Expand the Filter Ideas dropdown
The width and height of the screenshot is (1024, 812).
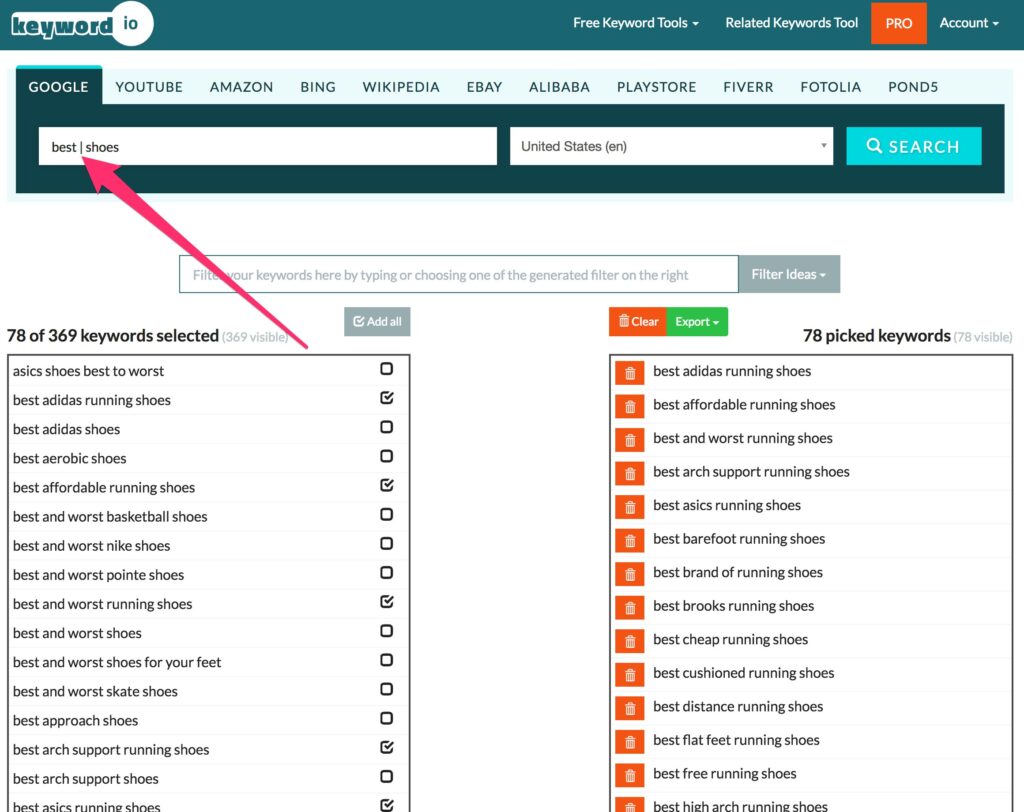pos(788,274)
